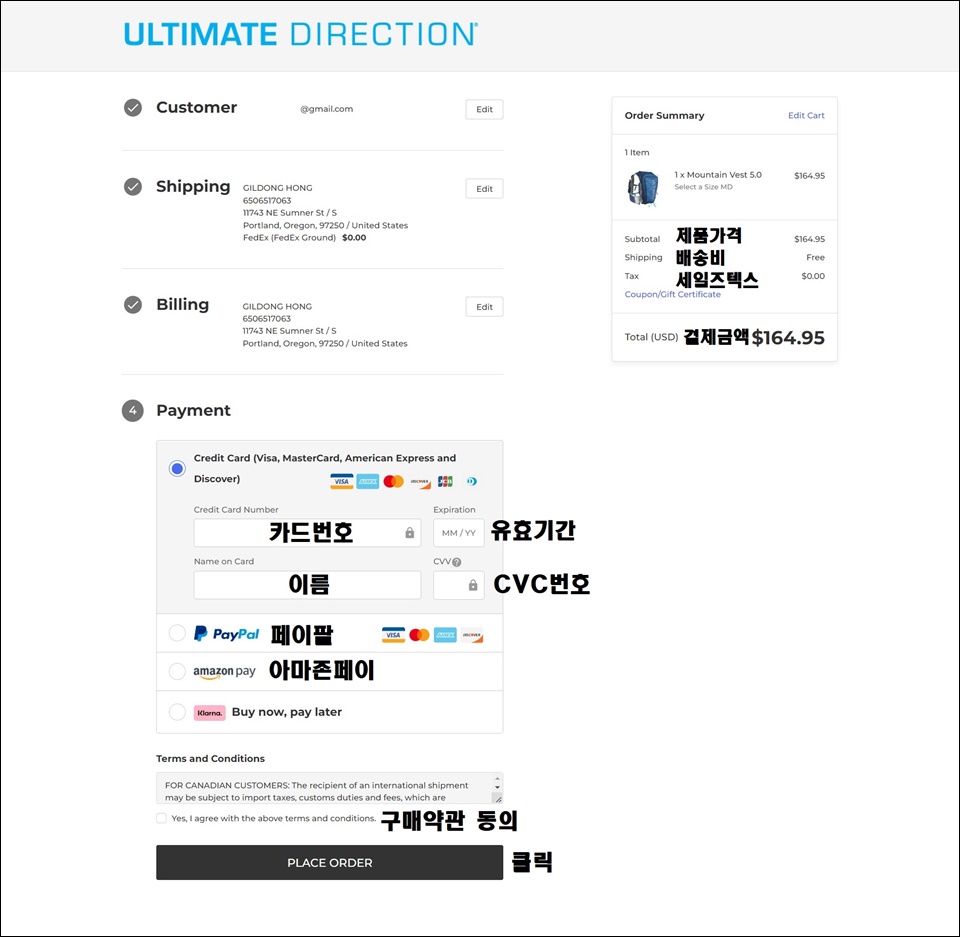The image size is (960, 937).
Task: Click the MasterCard icon in the Credit Card row
Action: pyautogui.click(x=394, y=481)
